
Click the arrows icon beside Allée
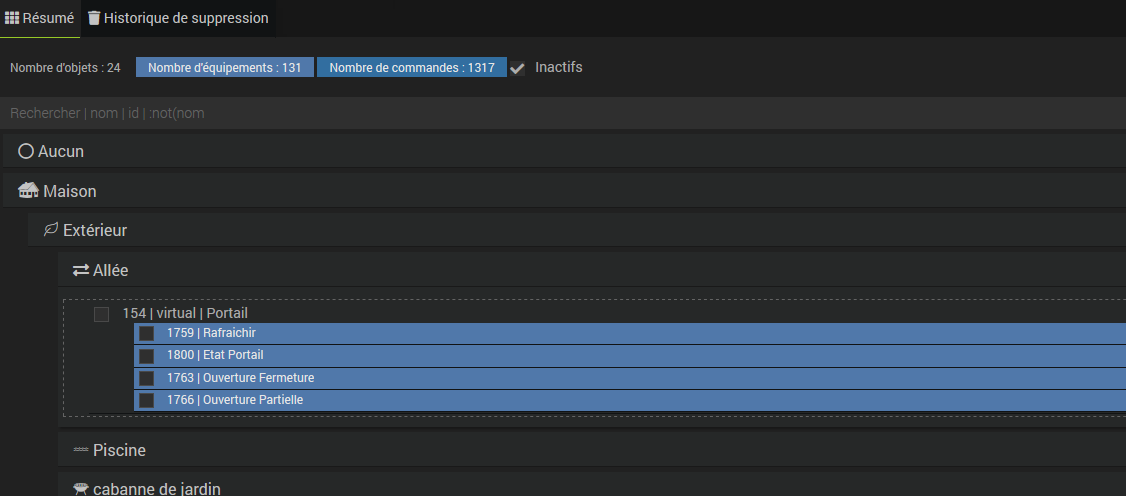[81, 270]
